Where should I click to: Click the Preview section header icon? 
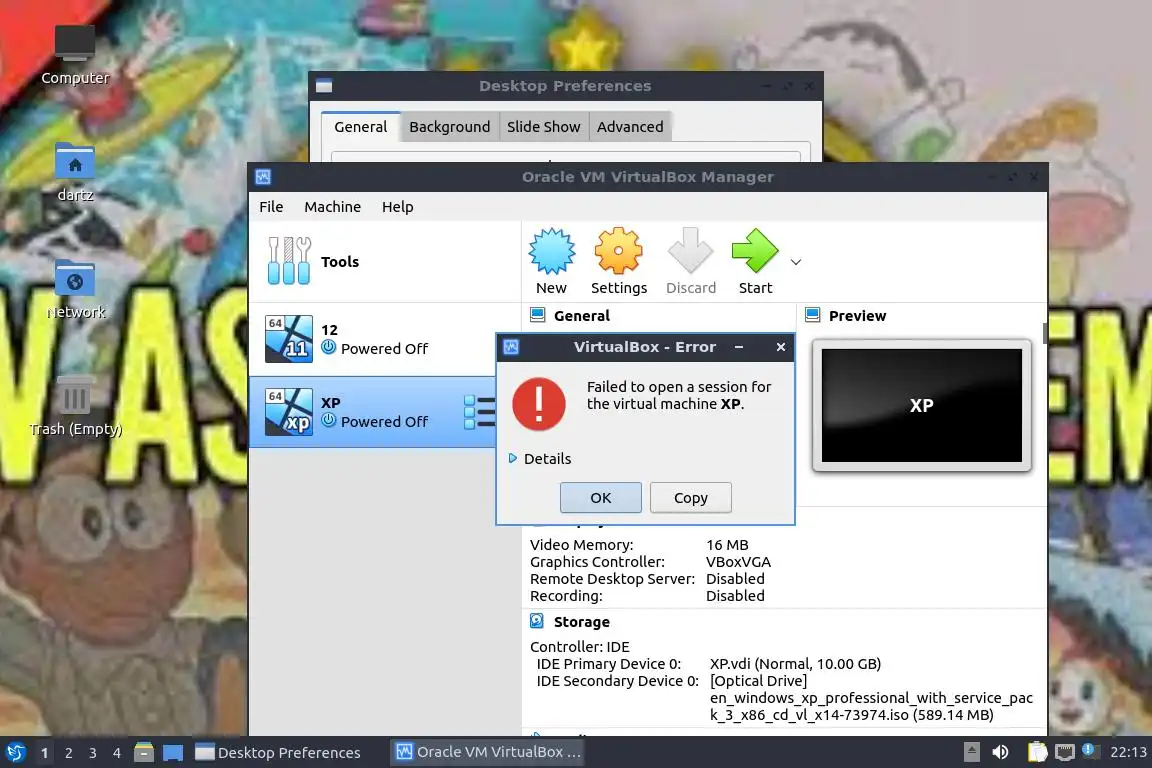[x=813, y=315]
